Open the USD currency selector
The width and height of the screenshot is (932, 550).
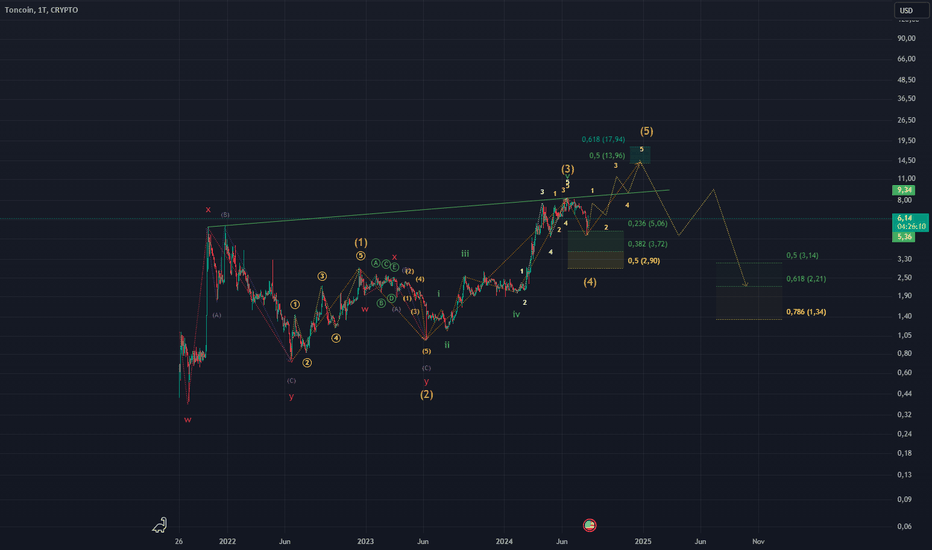tap(910, 10)
